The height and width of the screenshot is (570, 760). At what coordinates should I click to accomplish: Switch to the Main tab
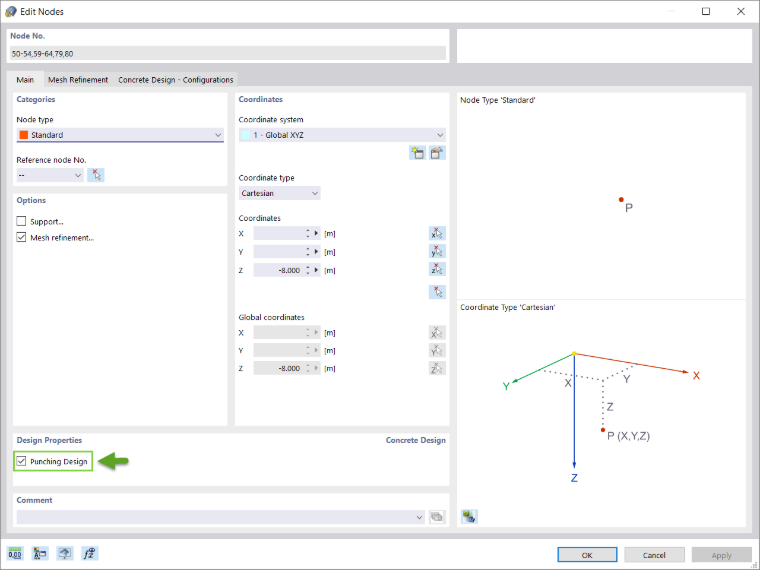pyautogui.click(x=25, y=79)
